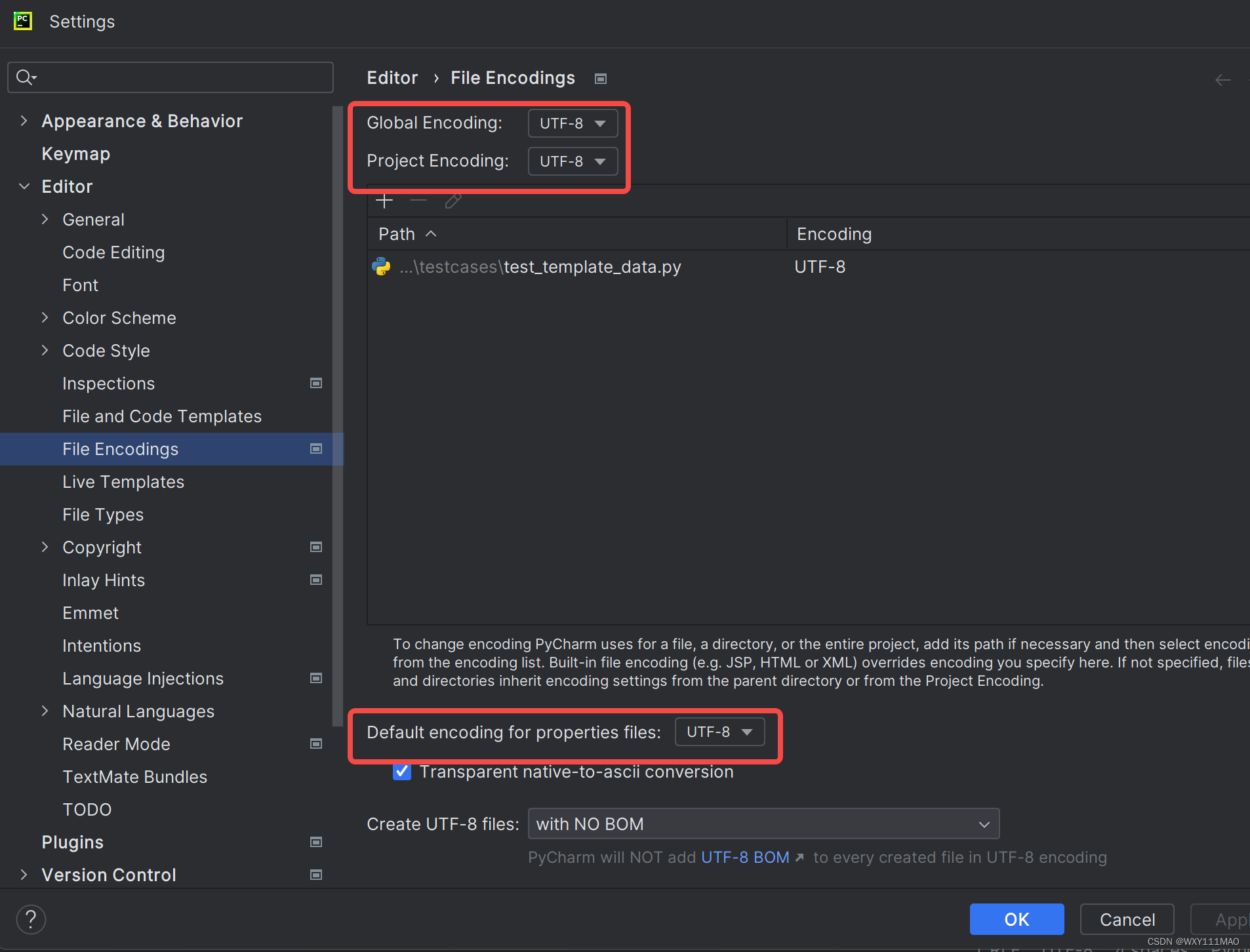
Task: Click project icon on Version Control row
Action: [x=316, y=875]
